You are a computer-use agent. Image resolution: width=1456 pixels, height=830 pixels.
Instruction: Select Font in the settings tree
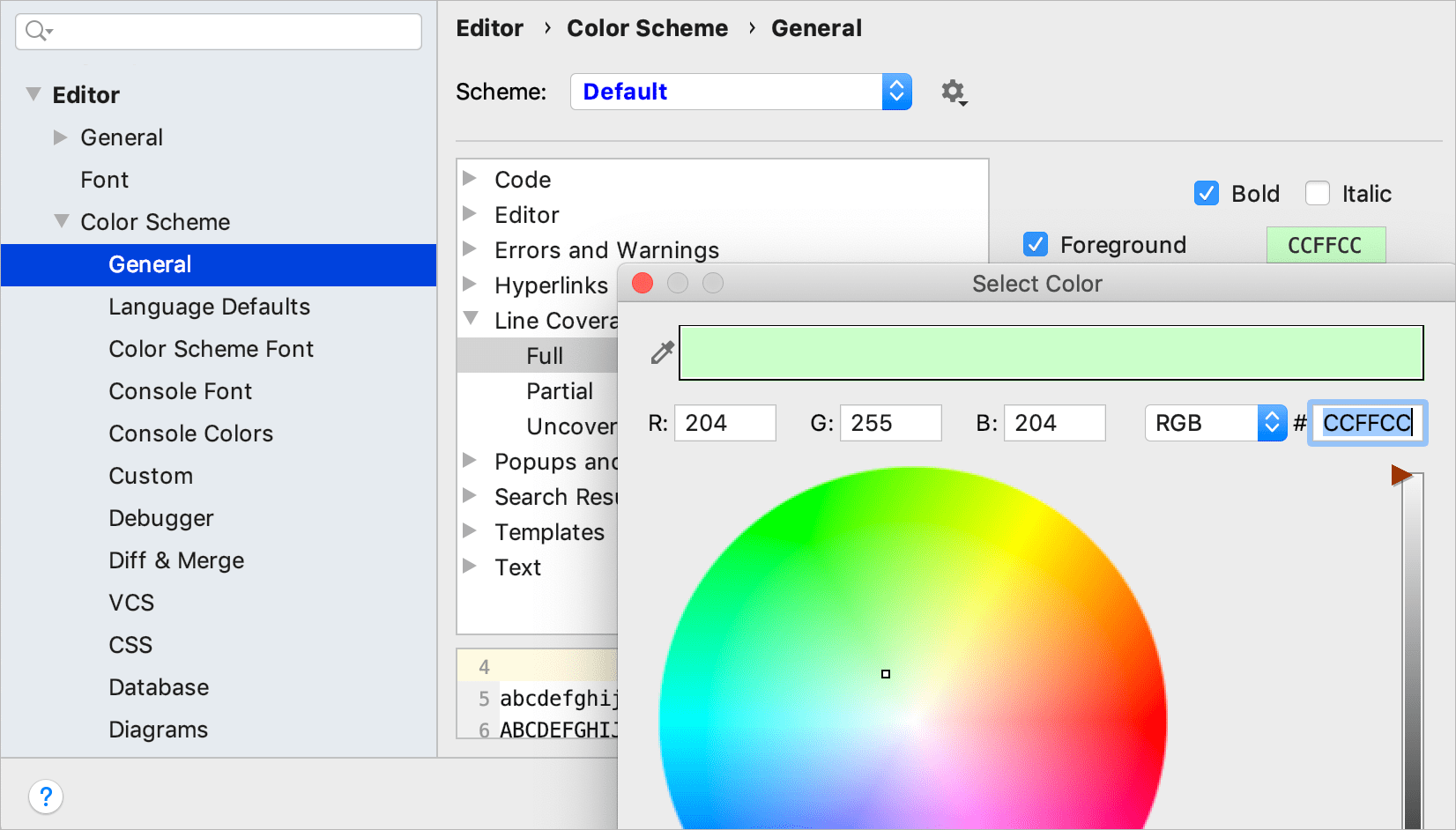click(105, 180)
